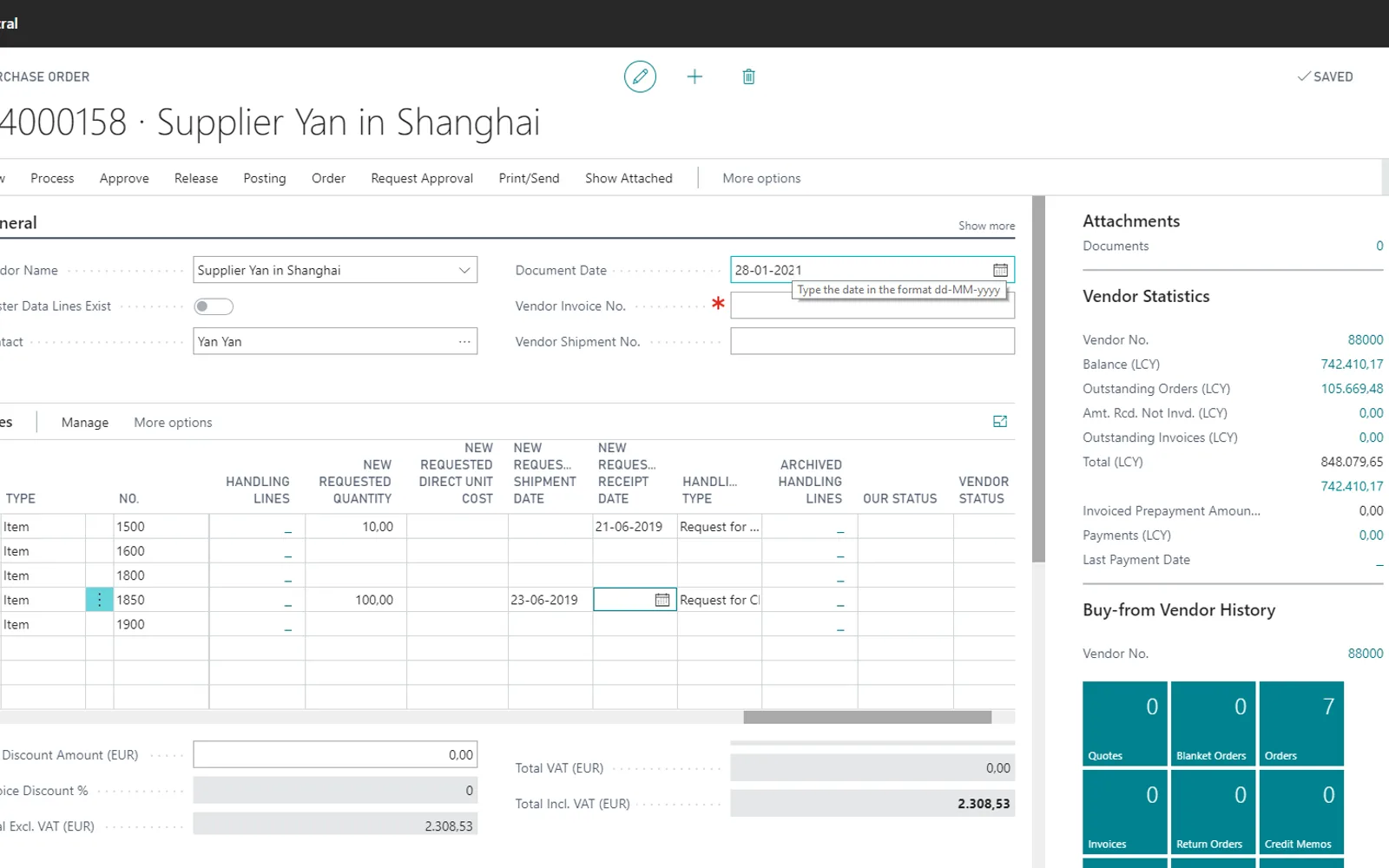Image resolution: width=1389 pixels, height=868 pixels.
Task: Click the New Requested Quantity column header
Action: coord(355,482)
